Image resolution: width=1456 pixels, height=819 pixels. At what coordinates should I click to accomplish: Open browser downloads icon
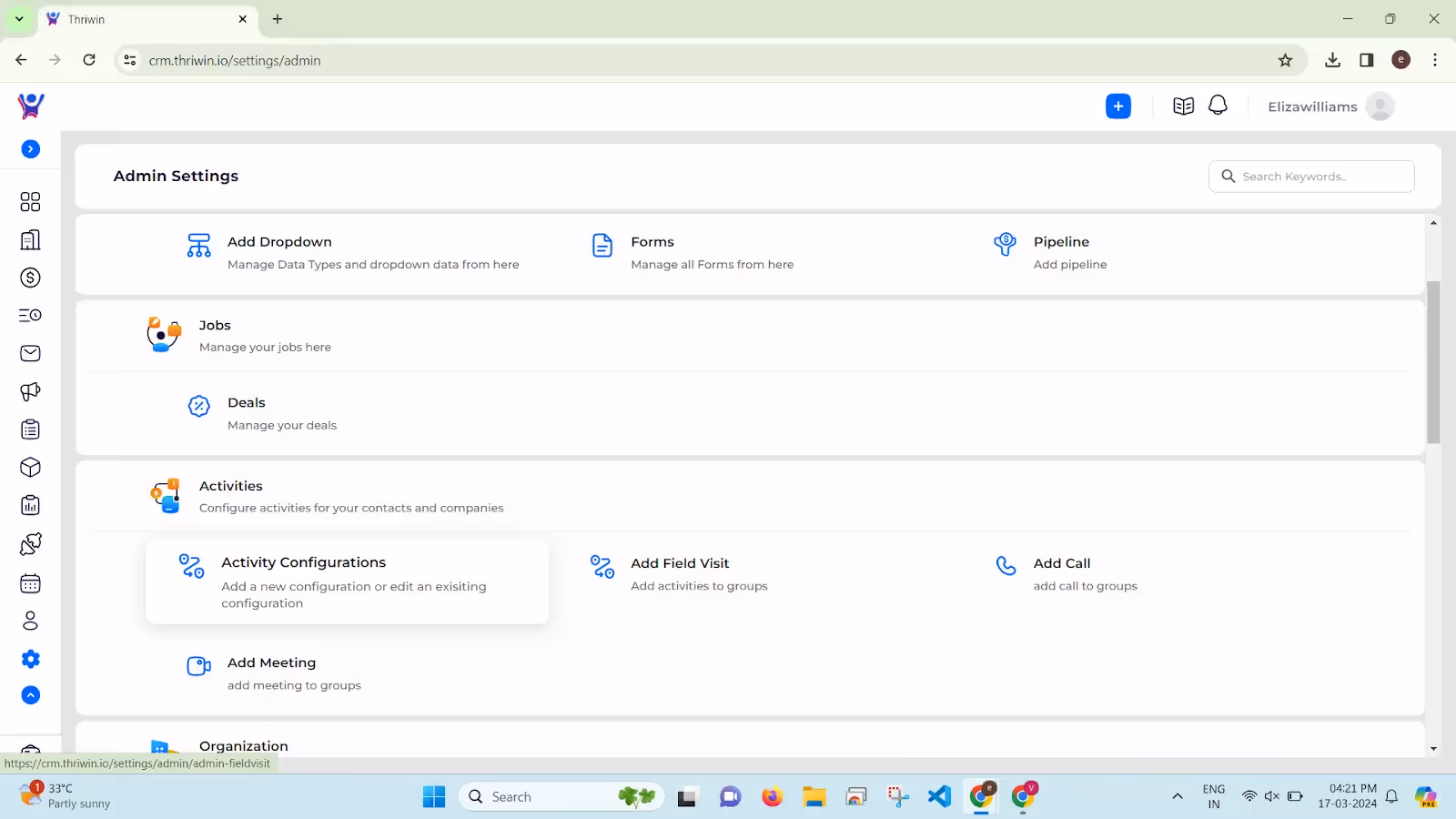point(1332,60)
